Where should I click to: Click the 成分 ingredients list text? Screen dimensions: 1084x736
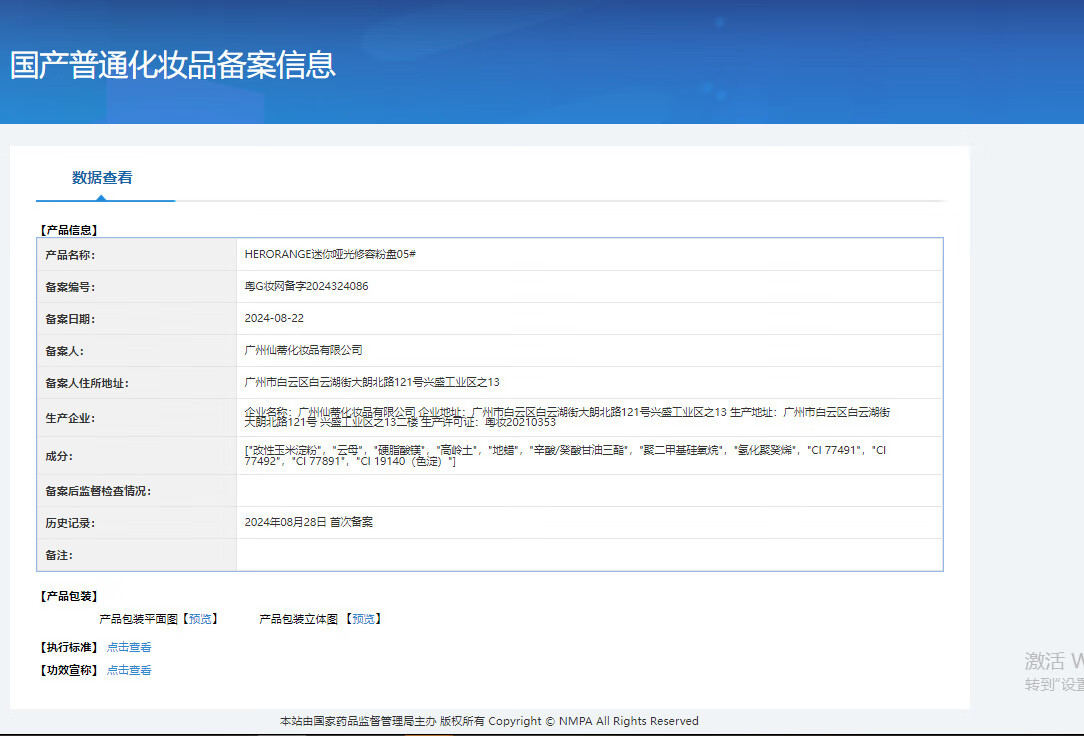pos(565,456)
